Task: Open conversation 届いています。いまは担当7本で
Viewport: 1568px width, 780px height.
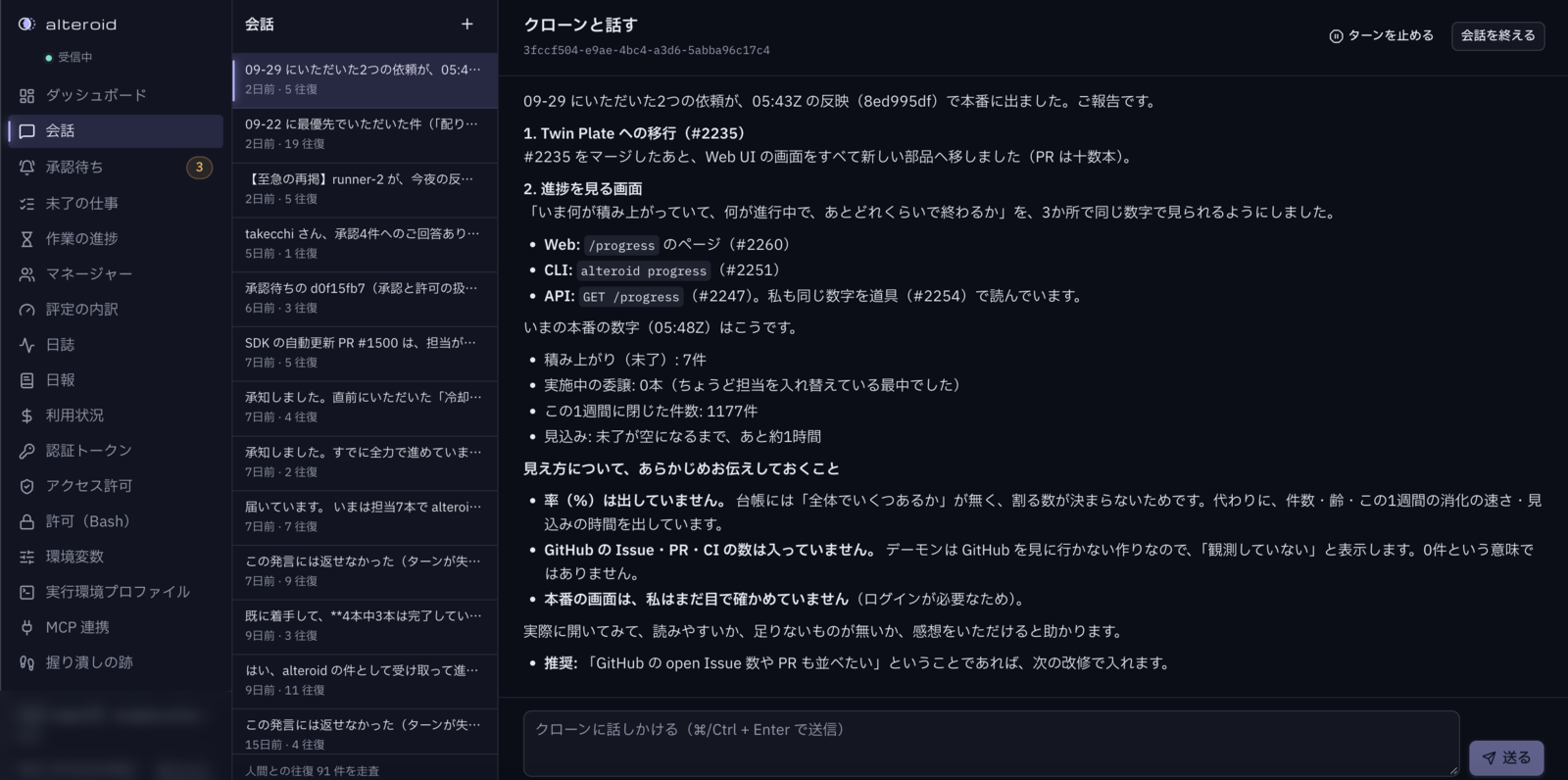Action: tap(365, 516)
